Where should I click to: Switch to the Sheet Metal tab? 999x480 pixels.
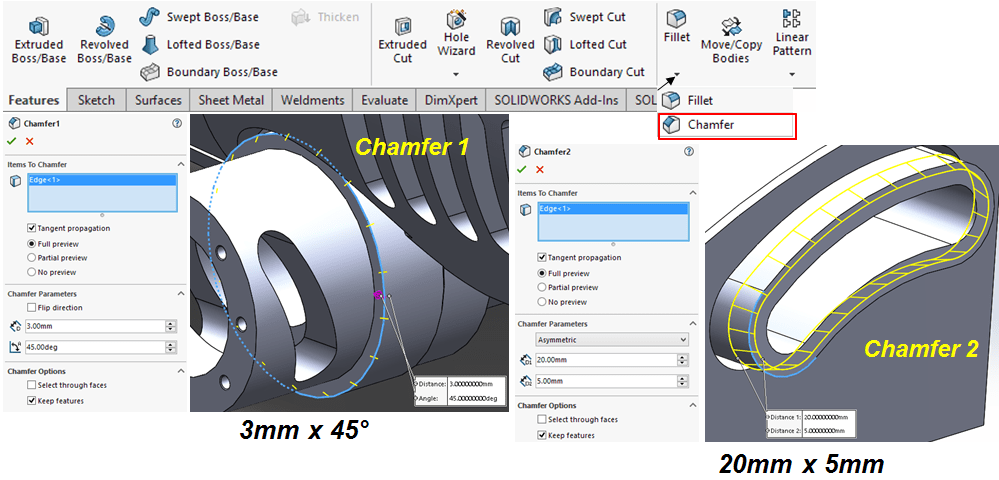[231, 100]
